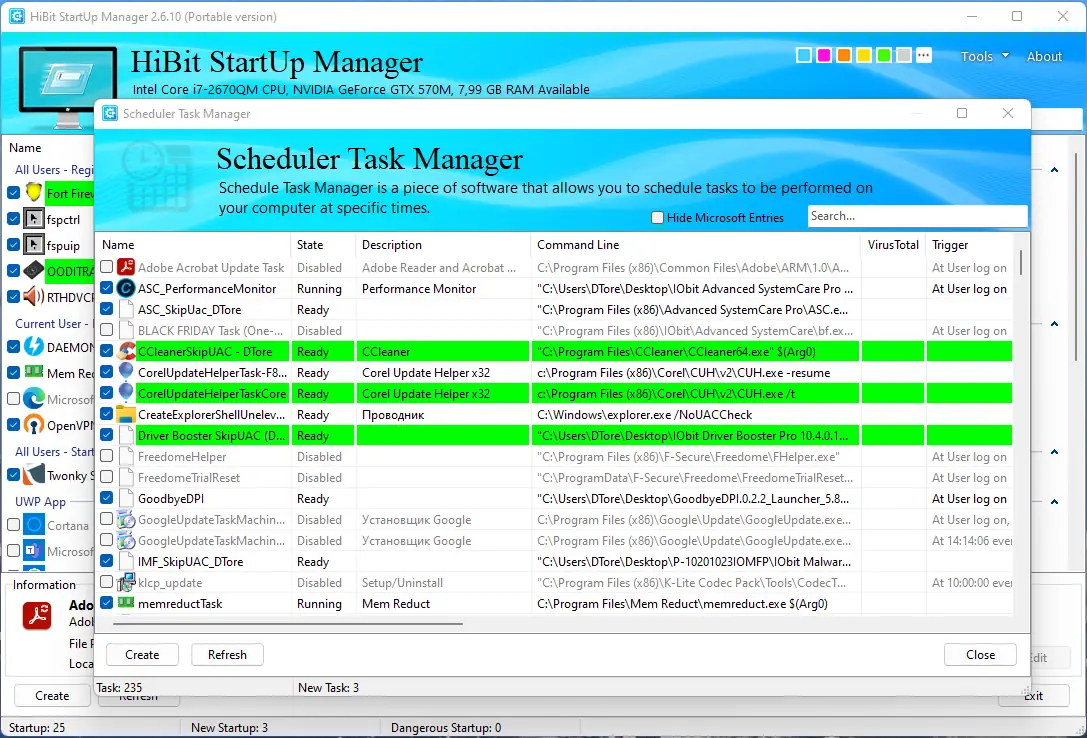Enable Hide Microsoft Entries checkbox
Viewport: 1087px width, 738px height.
(657, 218)
